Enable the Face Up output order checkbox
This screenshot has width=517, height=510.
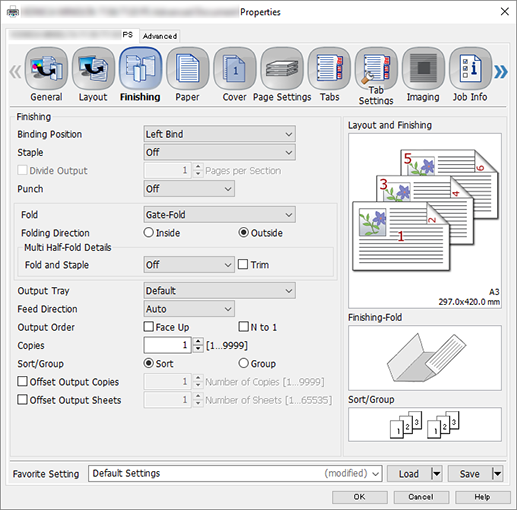(x=149, y=326)
